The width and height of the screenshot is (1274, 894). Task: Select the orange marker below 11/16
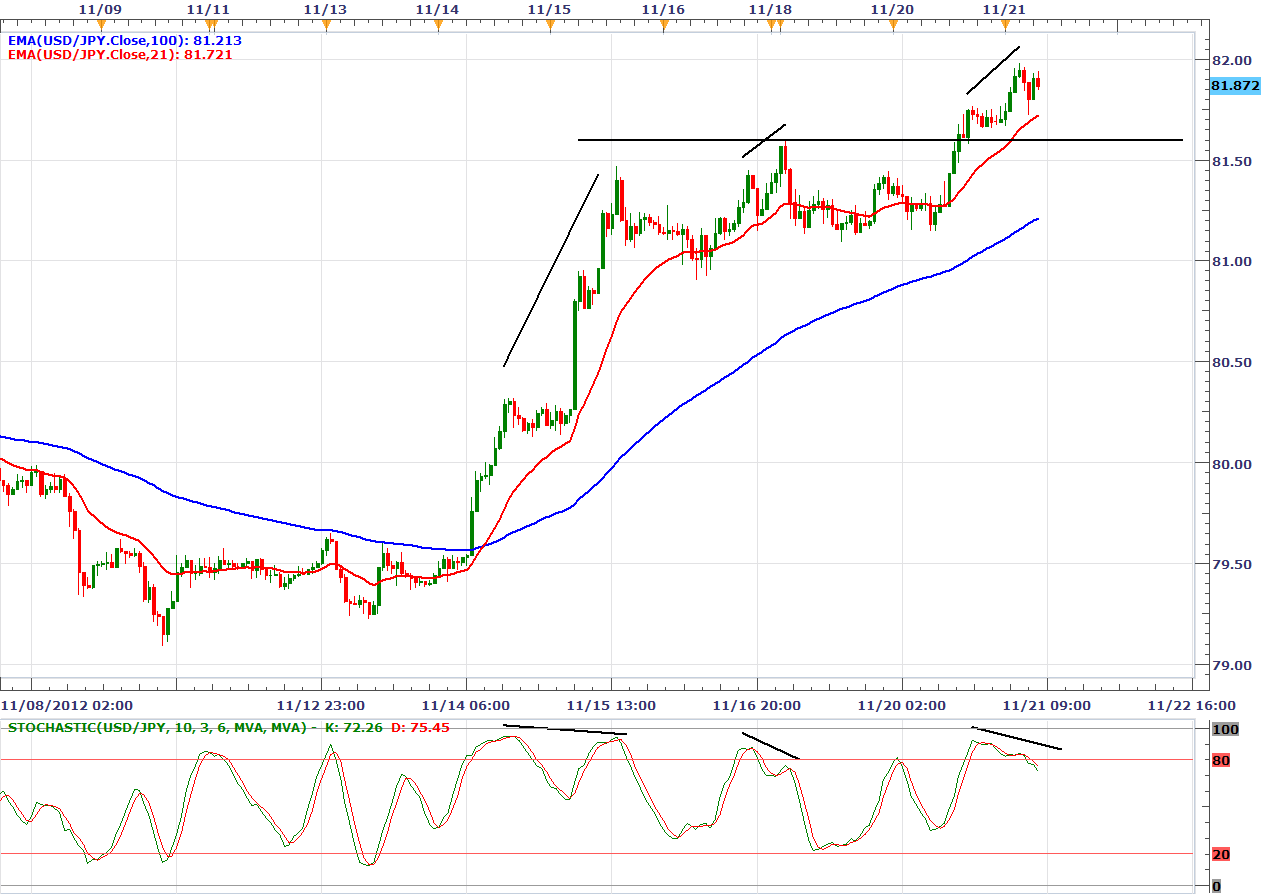663,25
